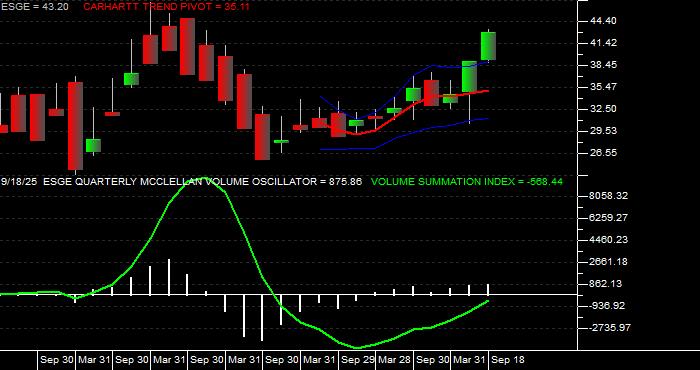This screenshot has height=370, width=700.
Task: Select the 2661.18 oscillator axis label
Action: pos(608,262)
